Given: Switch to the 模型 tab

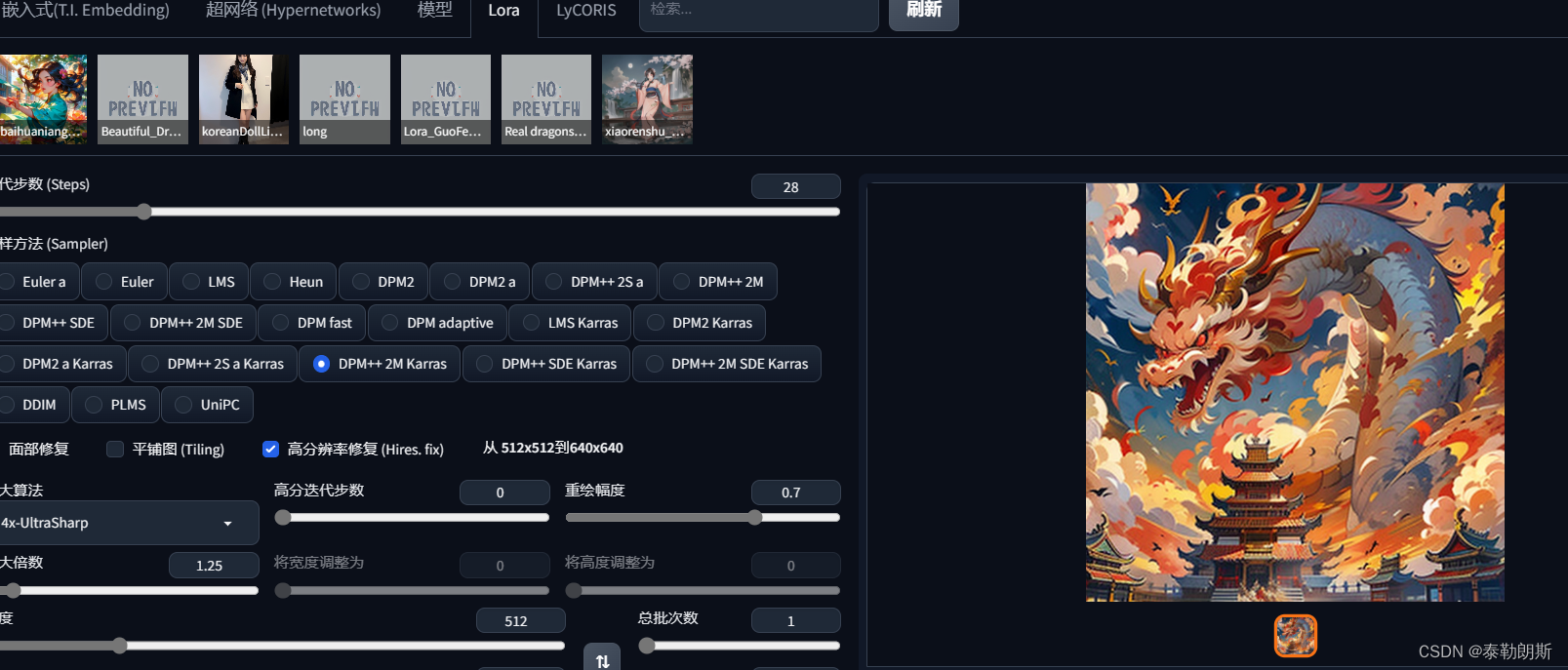Looking at the screenshot, I should 435,11.
